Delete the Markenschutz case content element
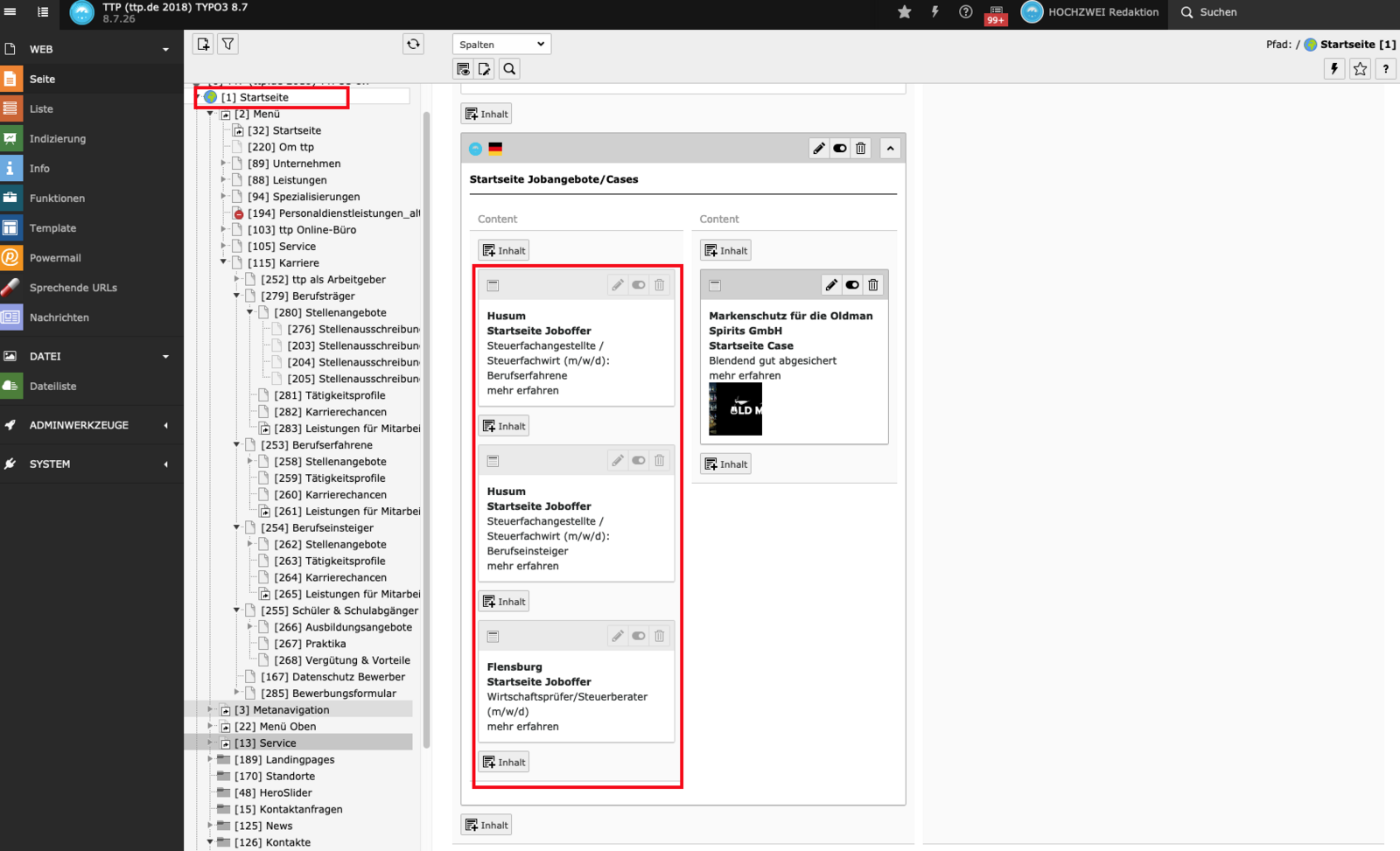This screenshot has width=1400, height=851. coord(872,285)
